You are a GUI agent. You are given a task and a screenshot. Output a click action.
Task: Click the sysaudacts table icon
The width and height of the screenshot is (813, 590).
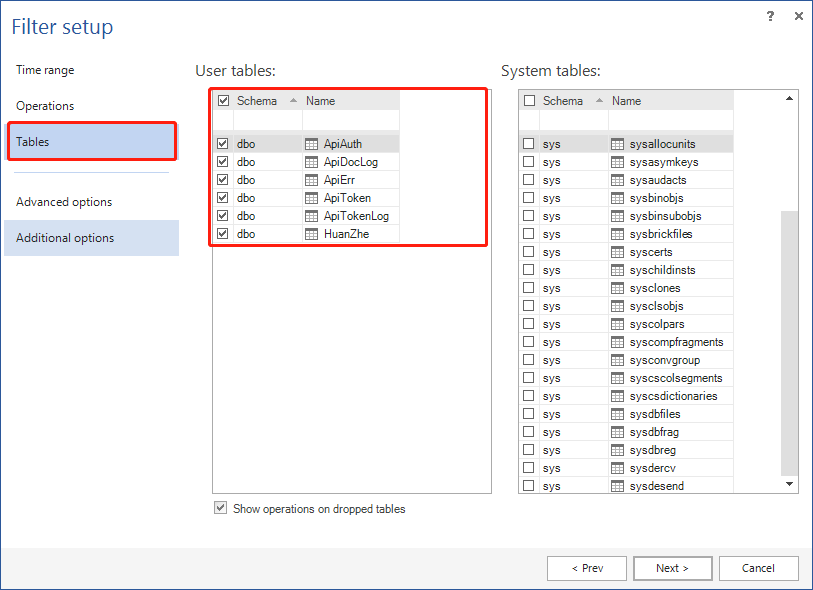(617, 180)
